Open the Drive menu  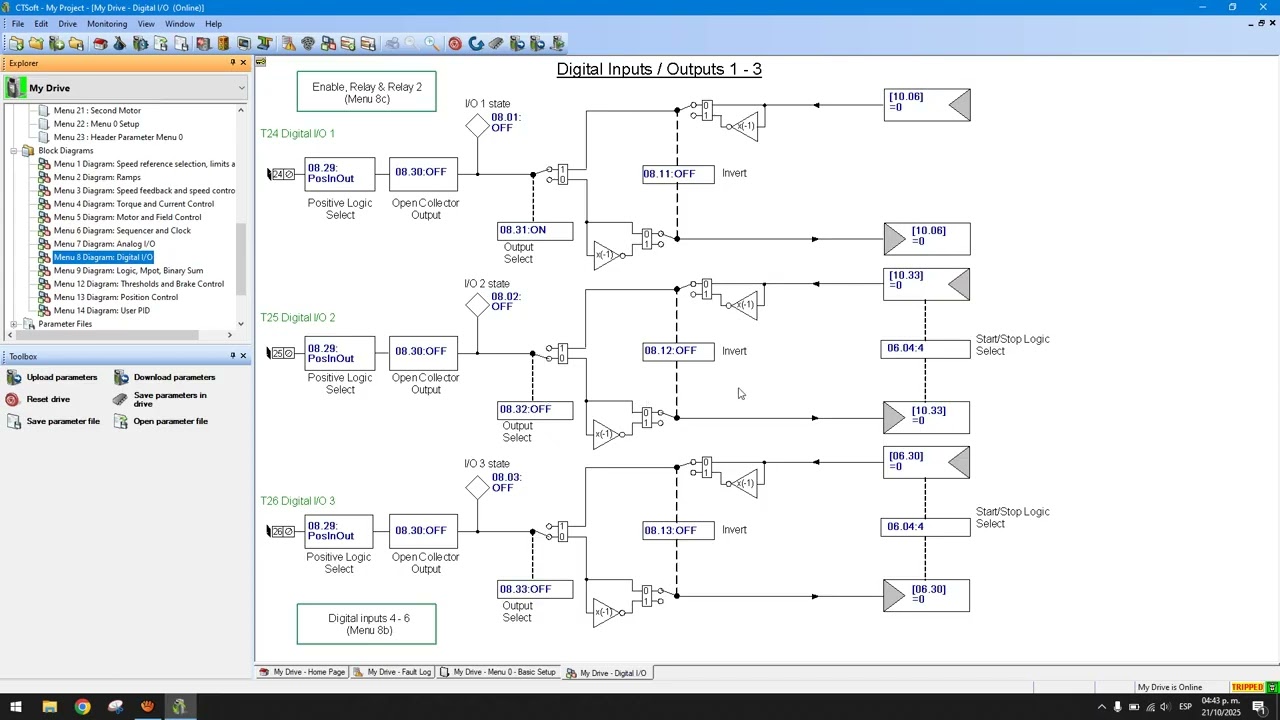tap(67, 24)
